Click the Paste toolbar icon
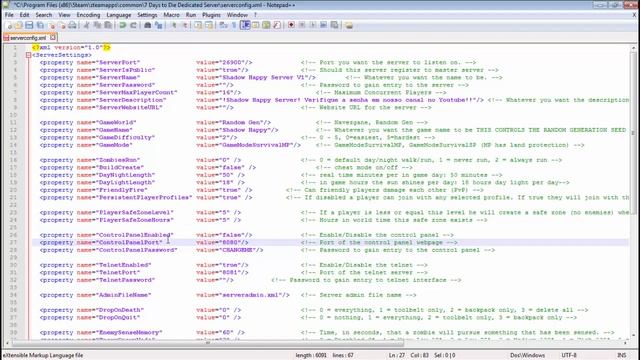The height and width of the screenshot is (360, 640). 108,25
